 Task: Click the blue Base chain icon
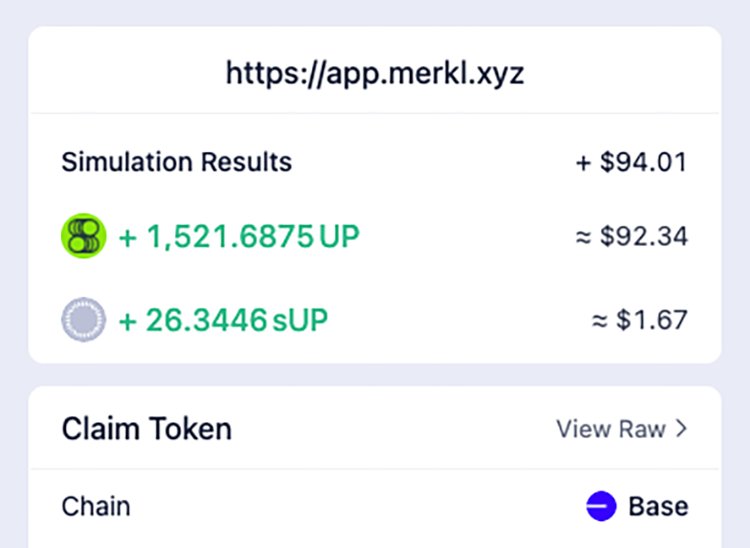coord(601,506)
